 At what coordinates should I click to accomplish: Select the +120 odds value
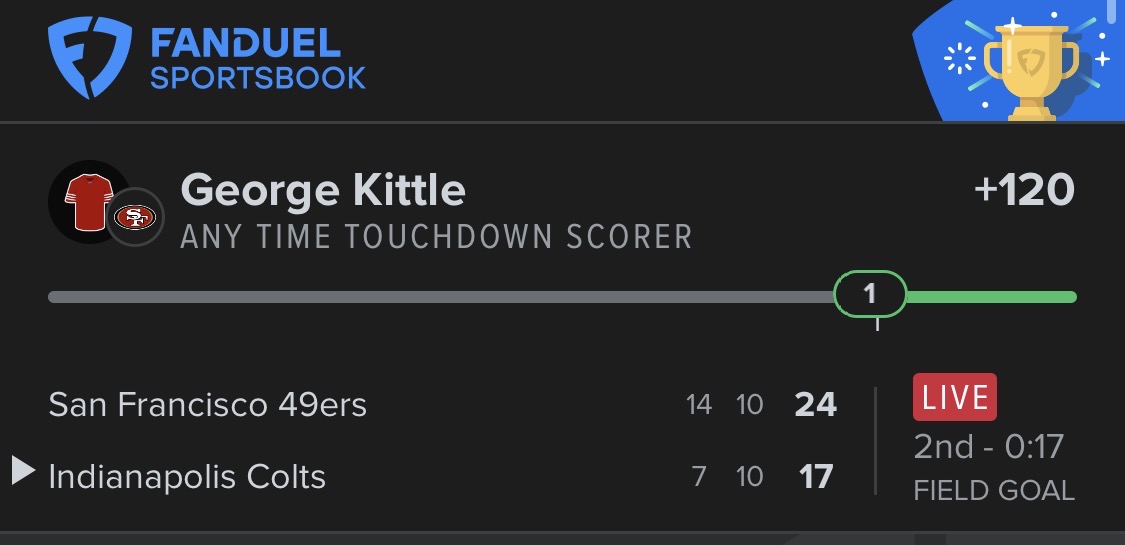1024,190
